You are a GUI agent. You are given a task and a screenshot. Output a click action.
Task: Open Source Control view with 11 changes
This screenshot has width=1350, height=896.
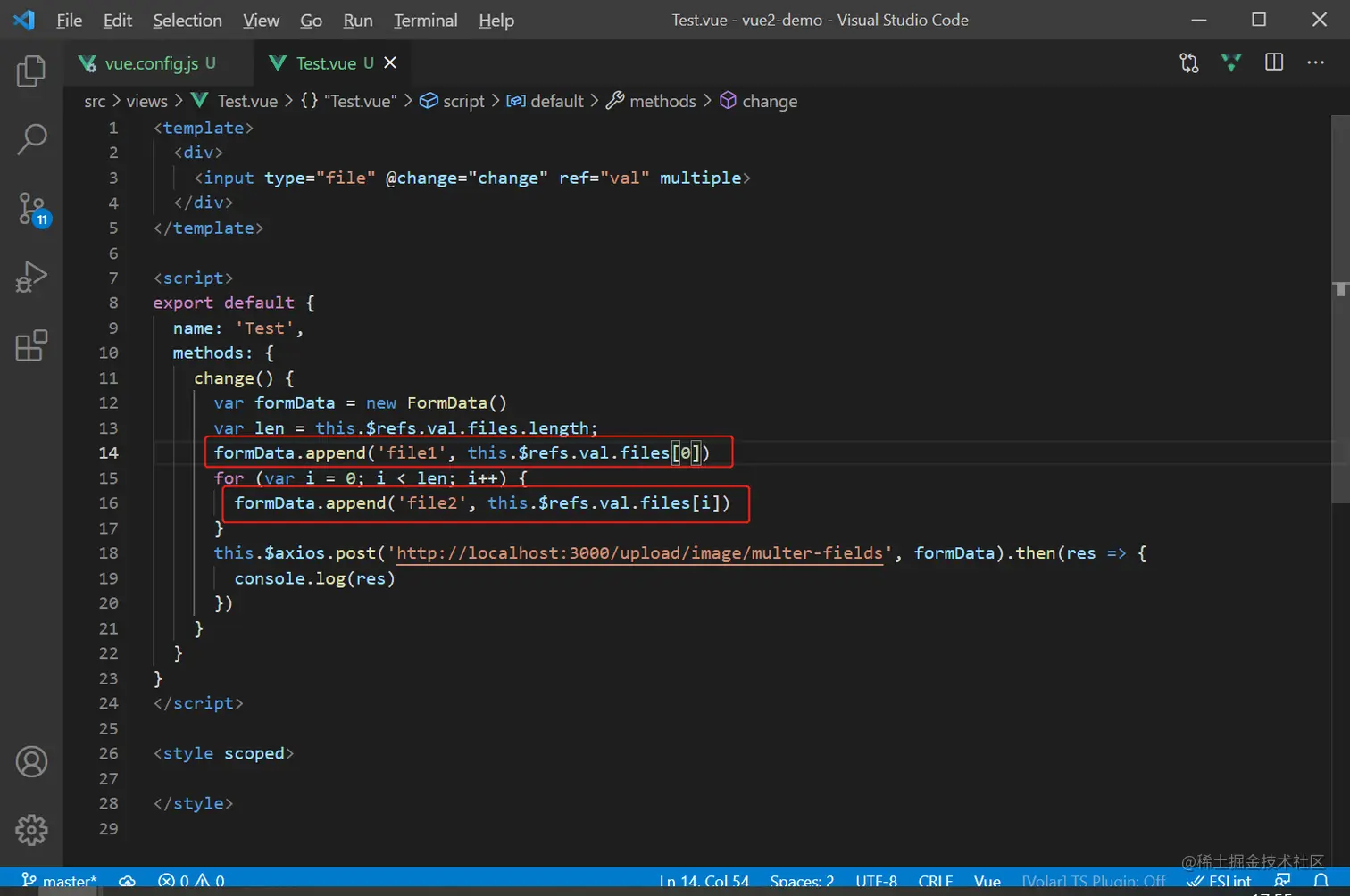pyautogui.click(x=33, y=209)
